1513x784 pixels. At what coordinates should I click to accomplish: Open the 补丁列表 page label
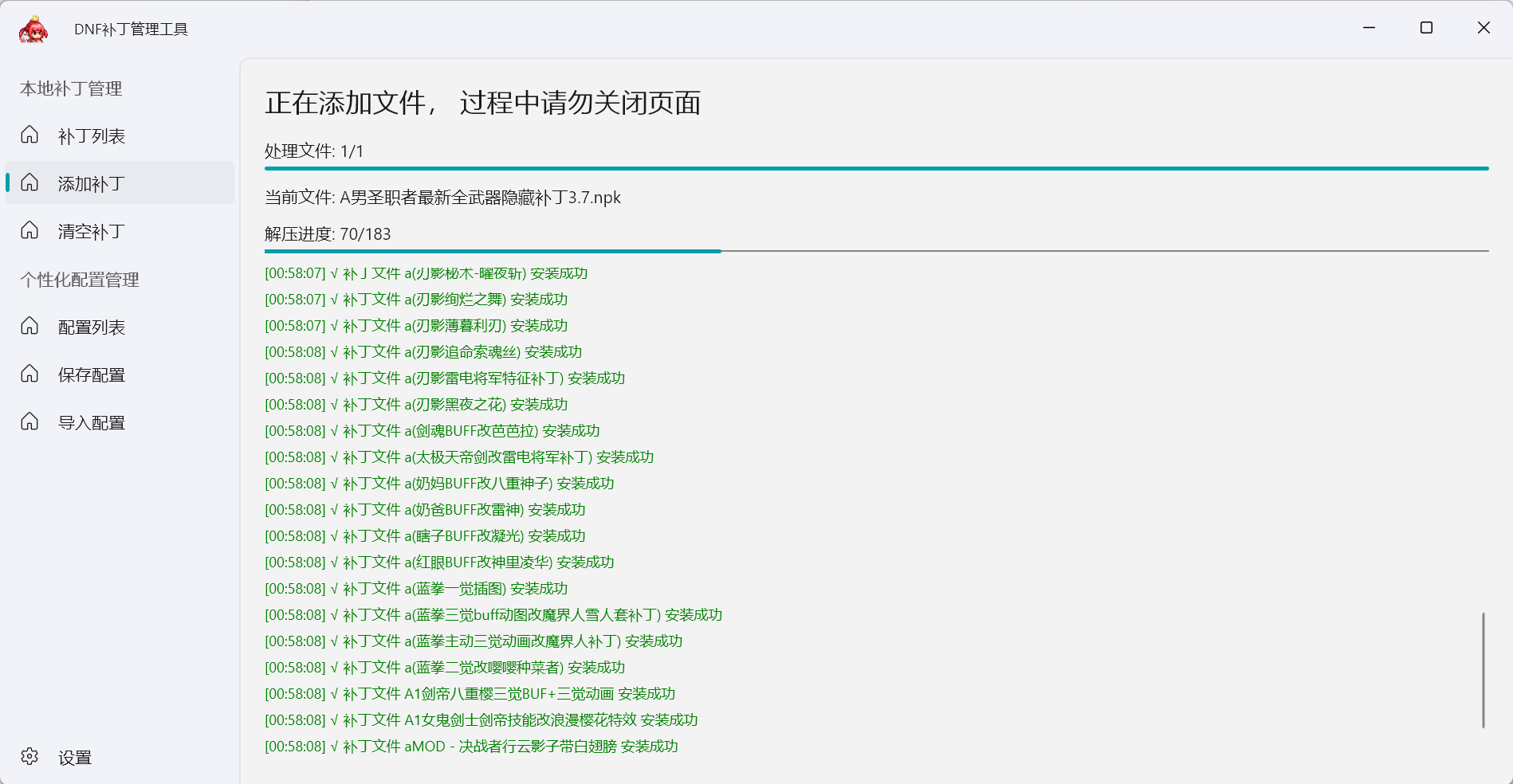click(92, 136)
